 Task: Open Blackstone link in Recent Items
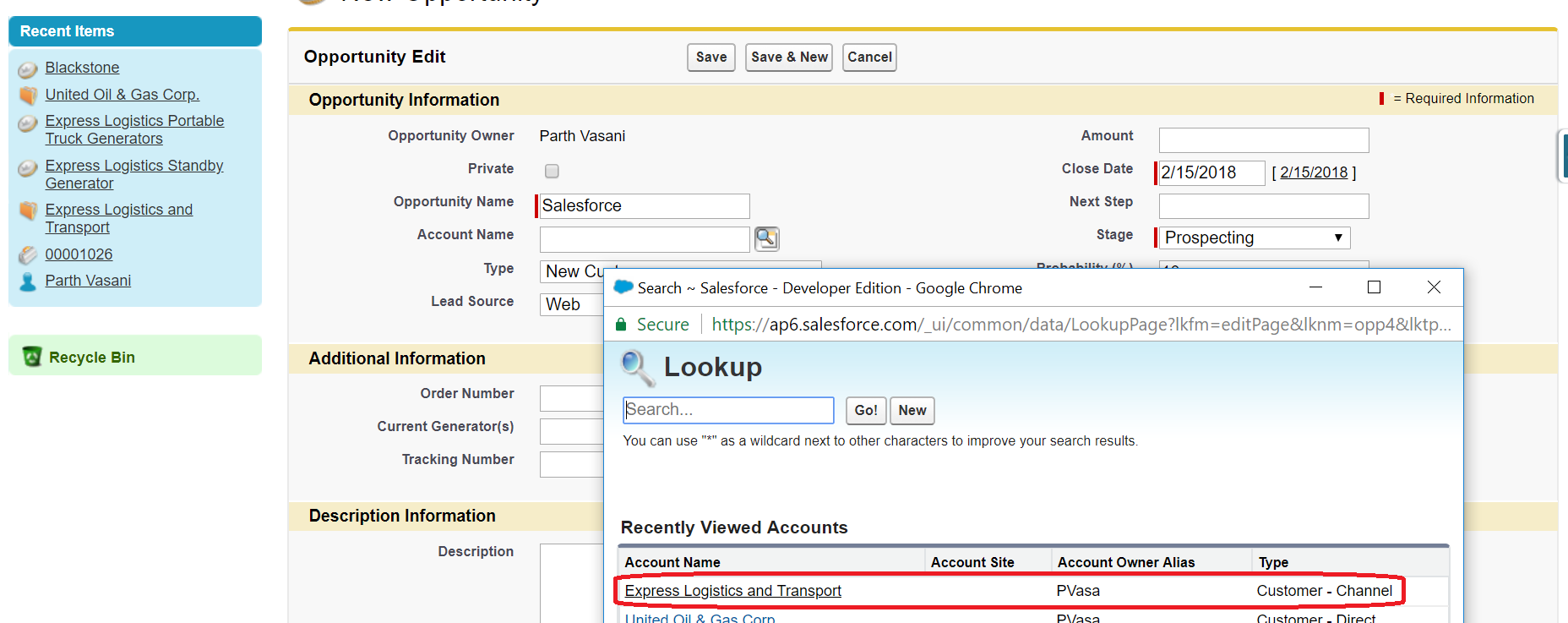click(82, 68)
